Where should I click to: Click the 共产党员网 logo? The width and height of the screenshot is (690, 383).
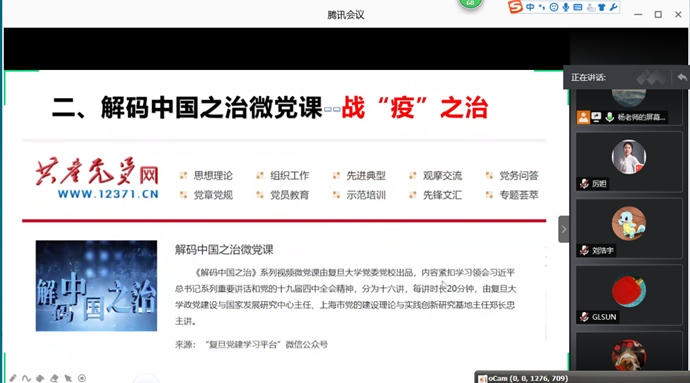coord(97,172)
